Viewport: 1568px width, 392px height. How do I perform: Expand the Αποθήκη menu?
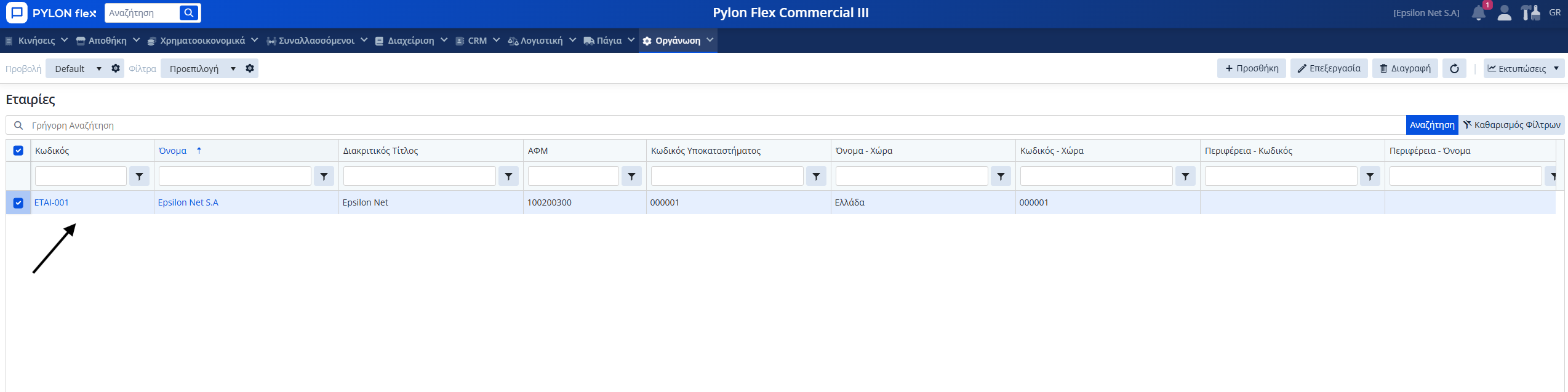108,41
